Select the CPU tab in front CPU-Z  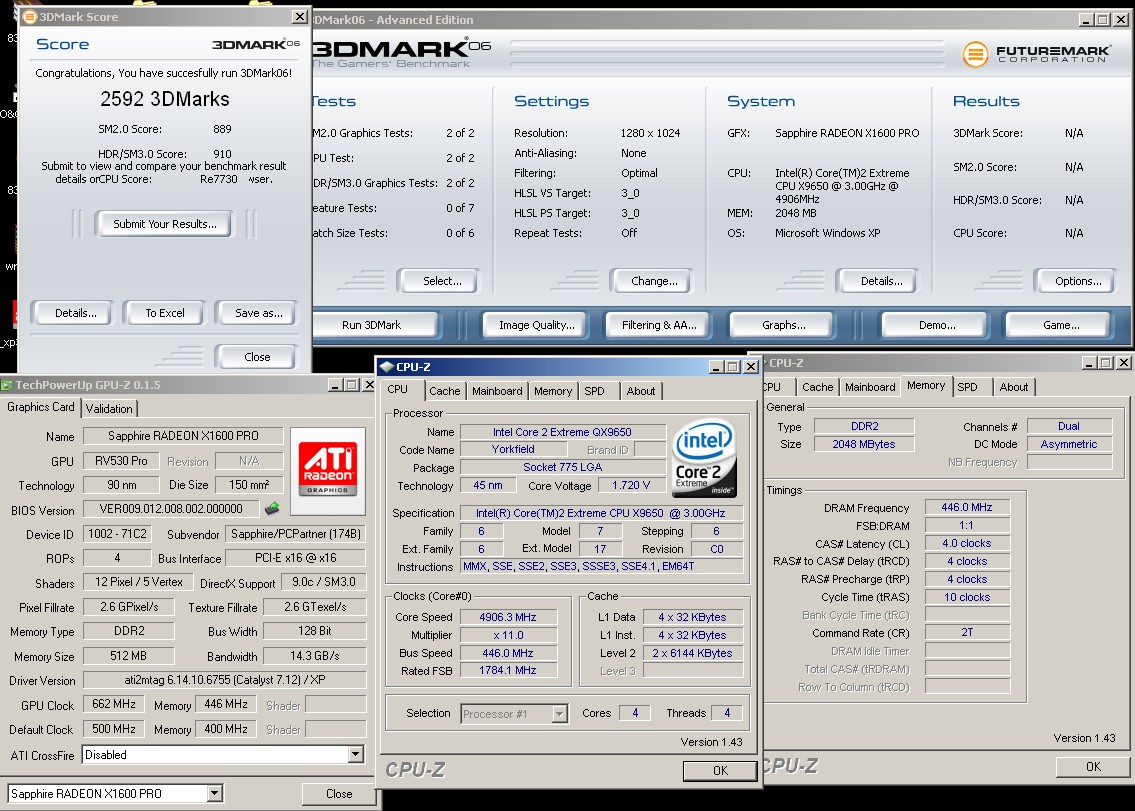397,389
